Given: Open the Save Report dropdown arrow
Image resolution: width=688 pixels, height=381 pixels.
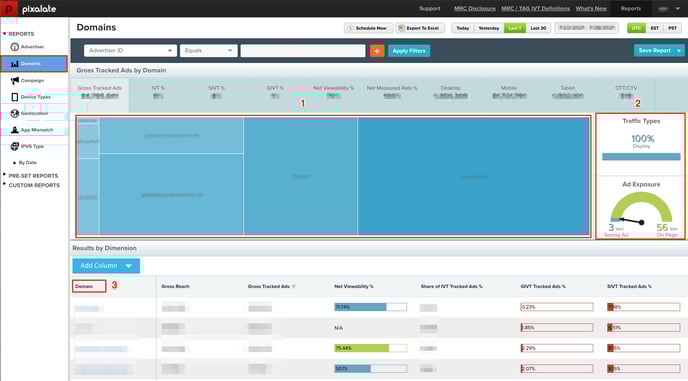Looking at the screenshot, I should point(679,50).
